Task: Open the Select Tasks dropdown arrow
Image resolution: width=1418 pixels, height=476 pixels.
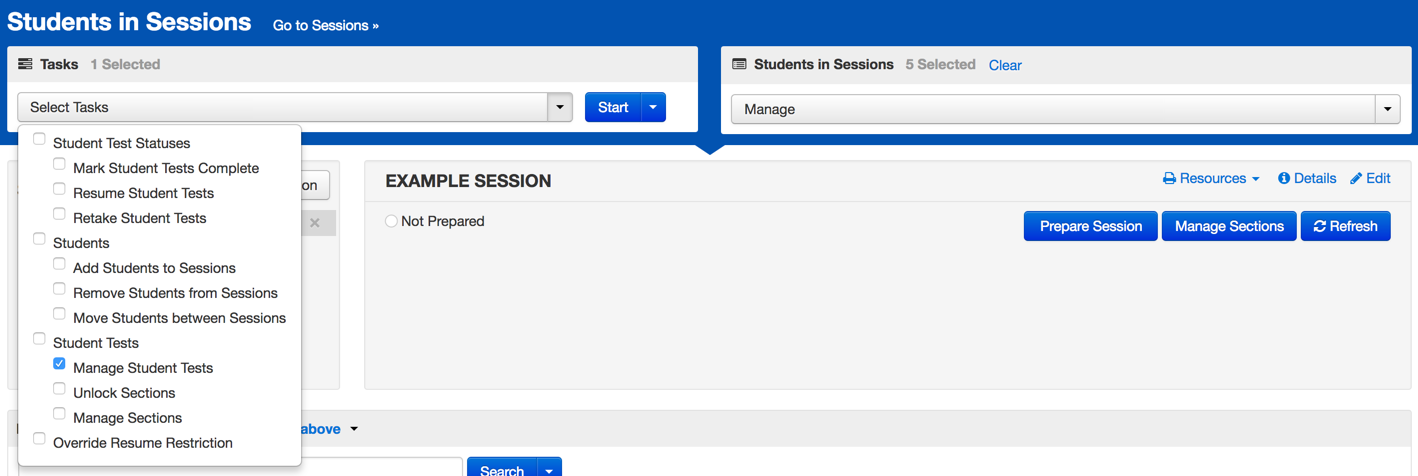Action: [560, 107]
